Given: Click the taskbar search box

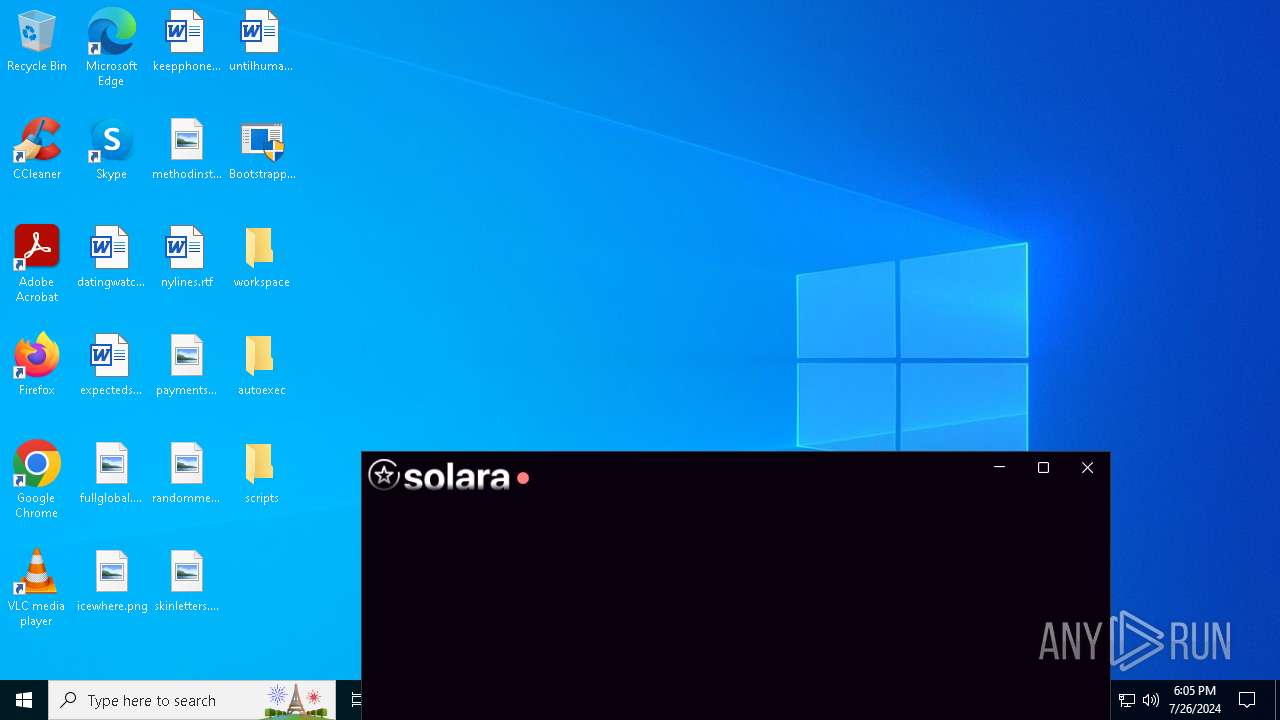Looking at the screenshot, I should (192, 700).
